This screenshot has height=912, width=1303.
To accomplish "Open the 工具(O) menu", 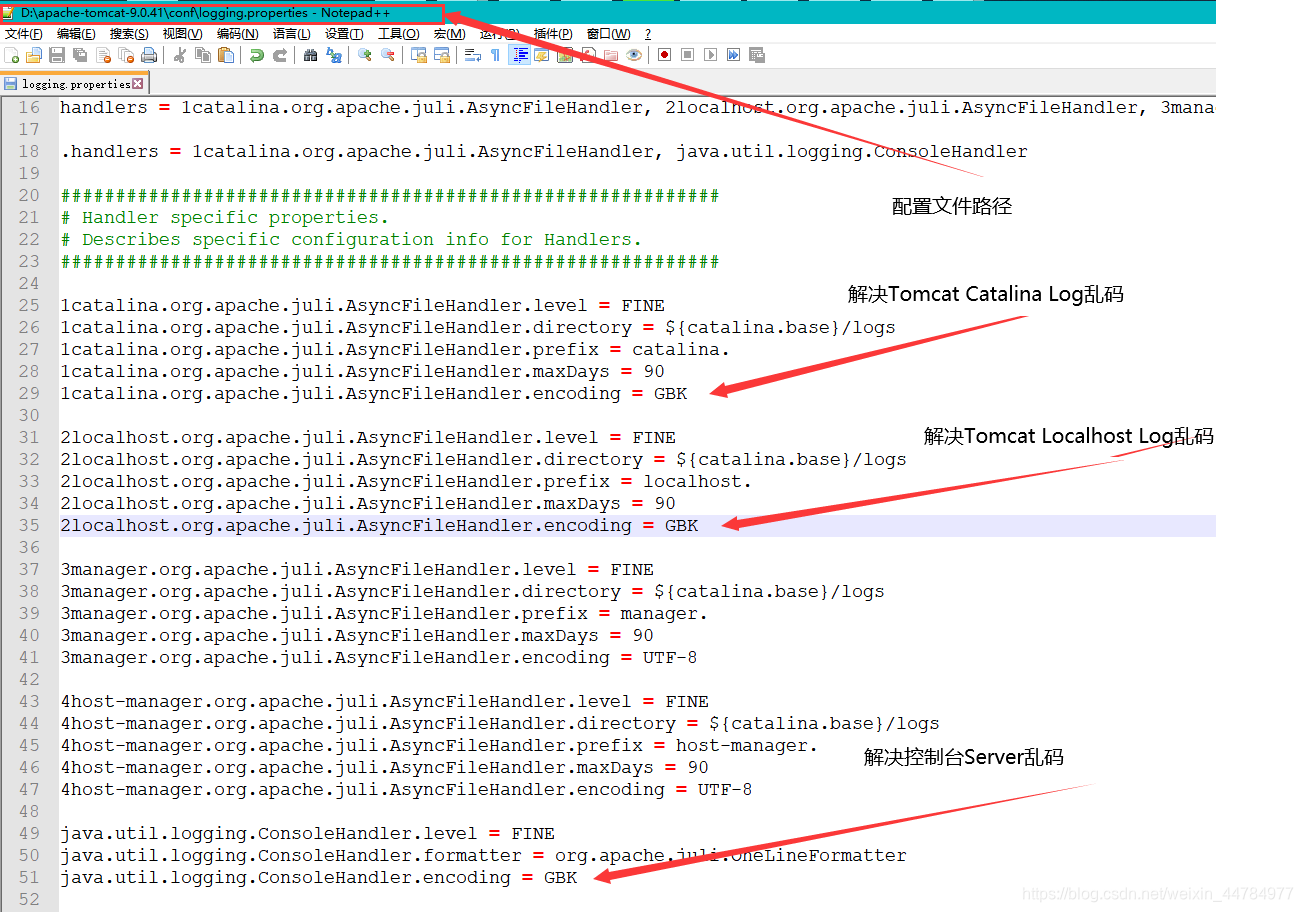I will pos(398,34).
